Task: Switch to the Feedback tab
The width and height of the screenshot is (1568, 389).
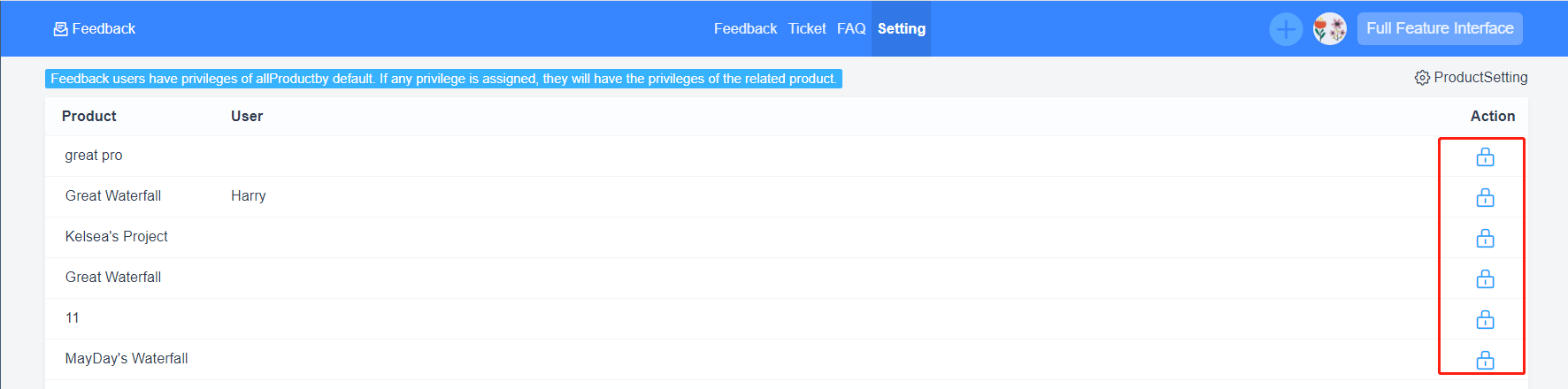Action: coord(745,28)
